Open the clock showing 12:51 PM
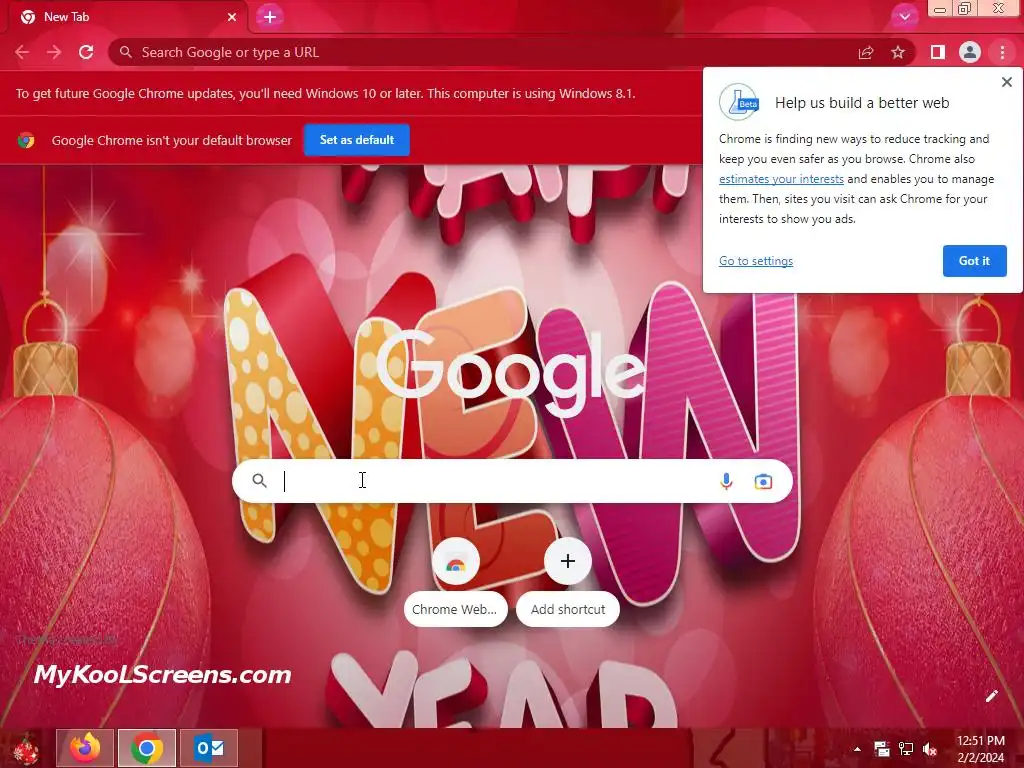Image resolution: width=1024 pixels, height=768 pixels. [x=980, y=749]
